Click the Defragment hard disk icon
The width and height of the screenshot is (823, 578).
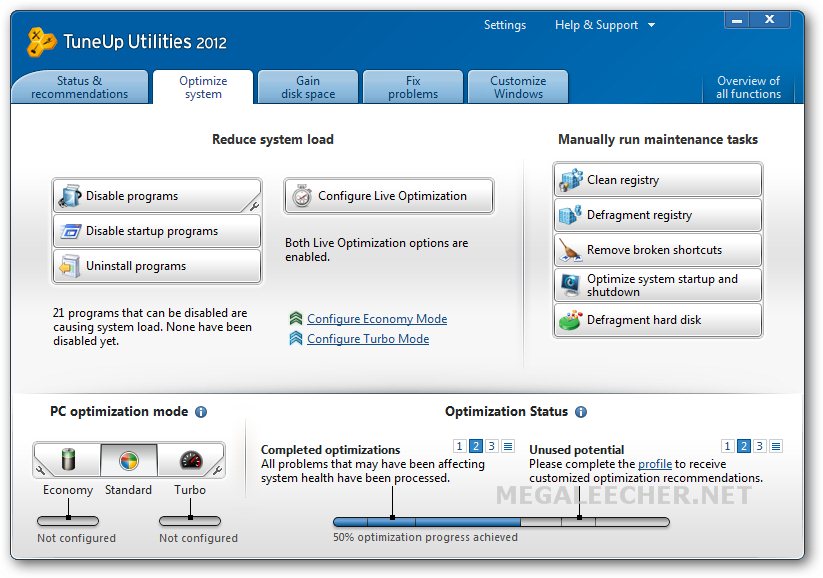tap(571, 321)
